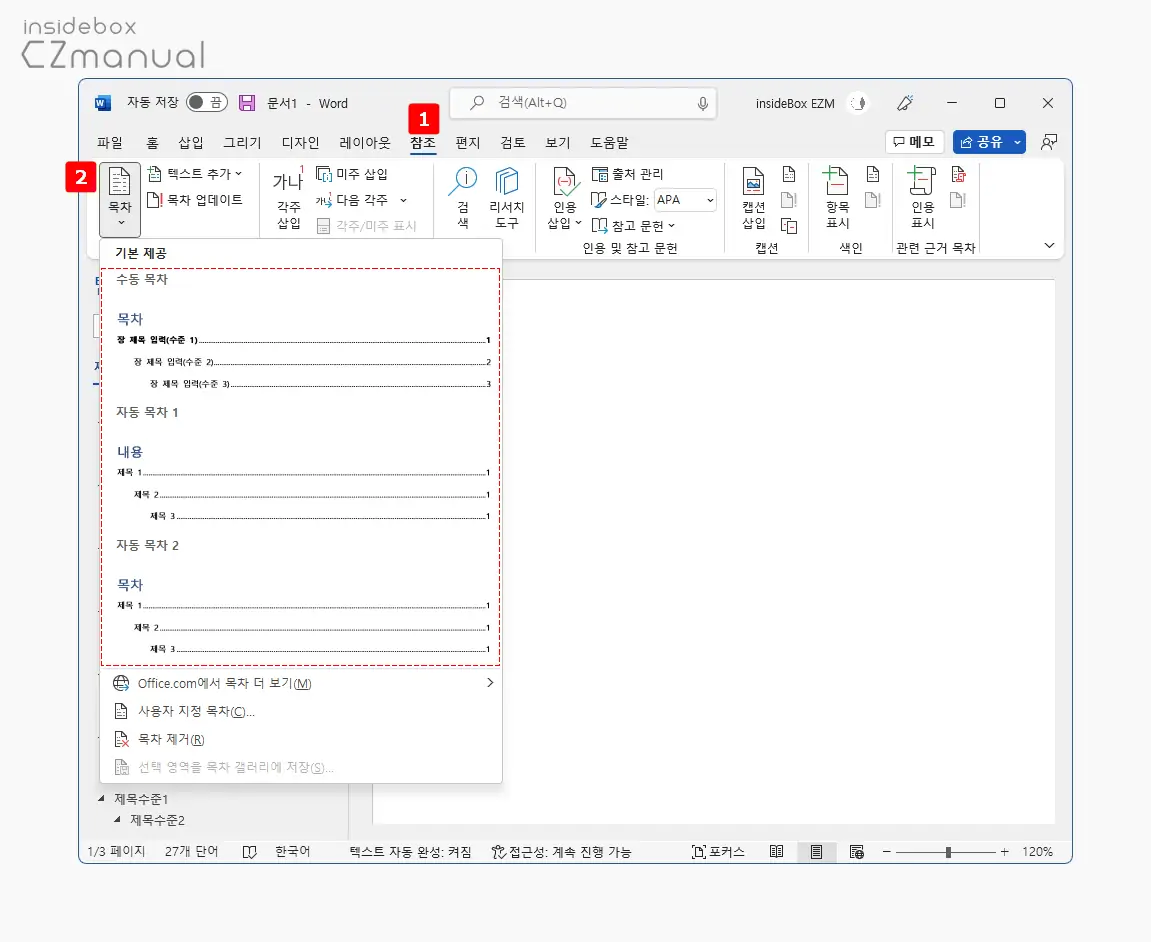Click the 접근성 accessibility status item
The height and width of the screenshot is (942, 1151).
click(562, 852)
